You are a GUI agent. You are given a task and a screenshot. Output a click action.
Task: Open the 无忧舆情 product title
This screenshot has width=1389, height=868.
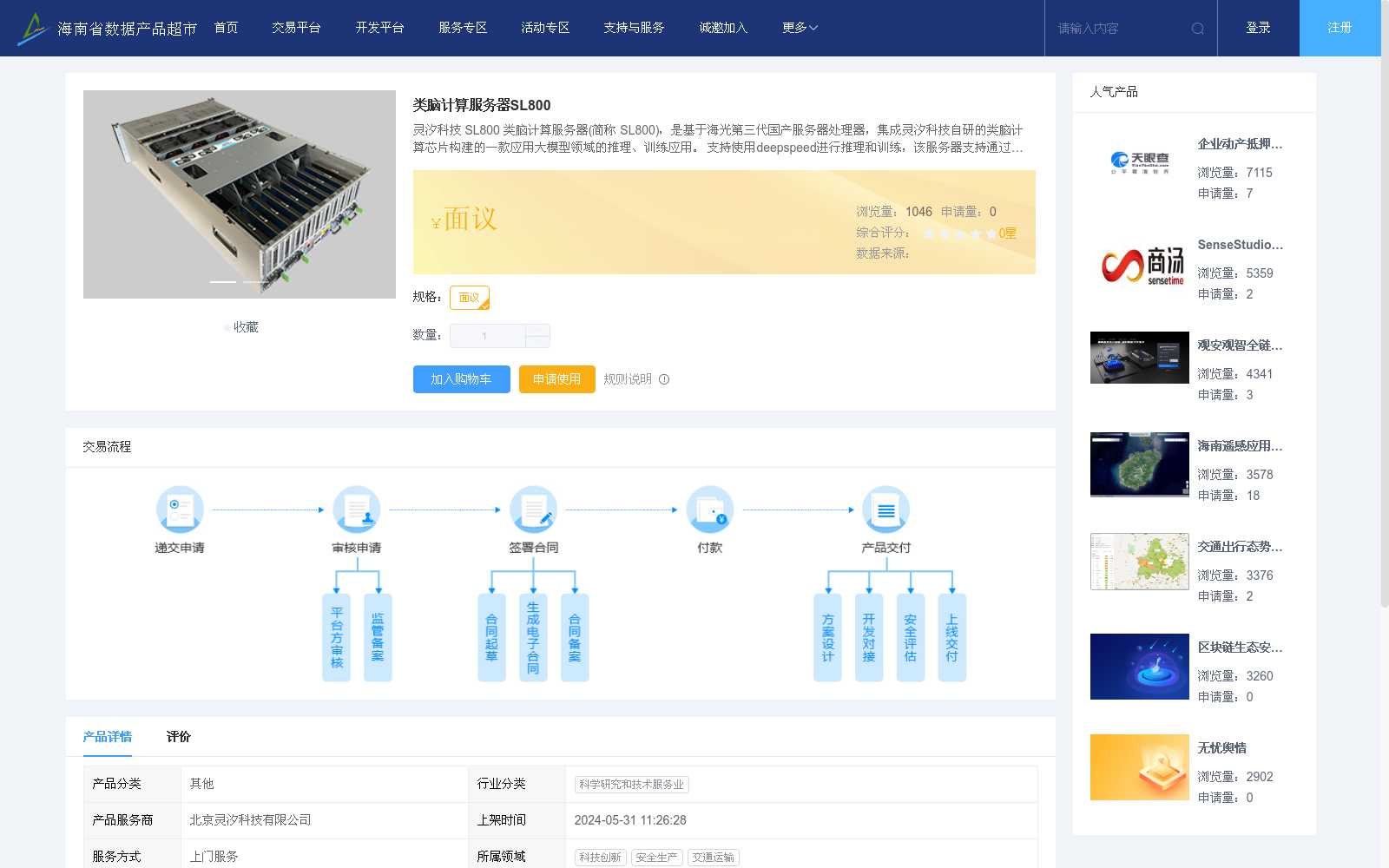pyautogui.click(x=1222, y=748)
